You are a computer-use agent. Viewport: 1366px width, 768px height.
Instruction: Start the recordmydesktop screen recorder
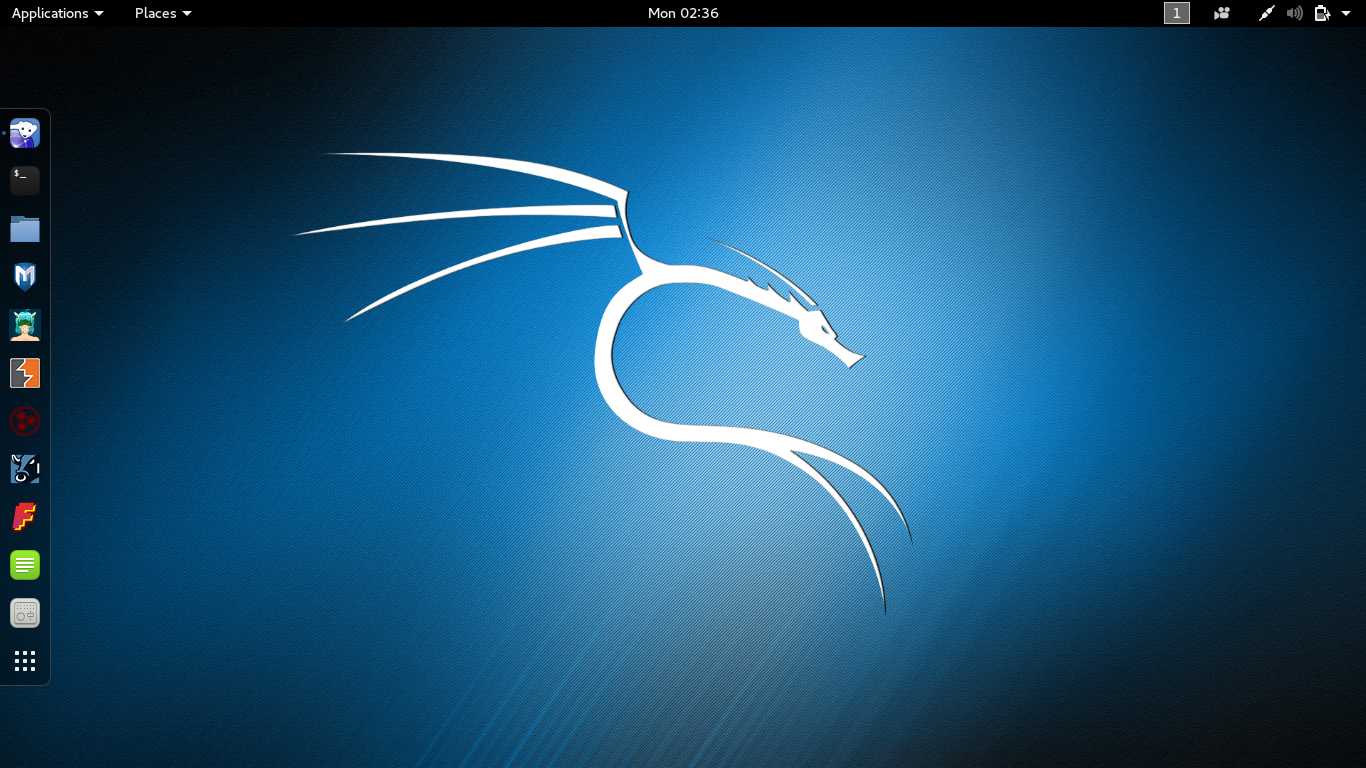click(24, 612)
